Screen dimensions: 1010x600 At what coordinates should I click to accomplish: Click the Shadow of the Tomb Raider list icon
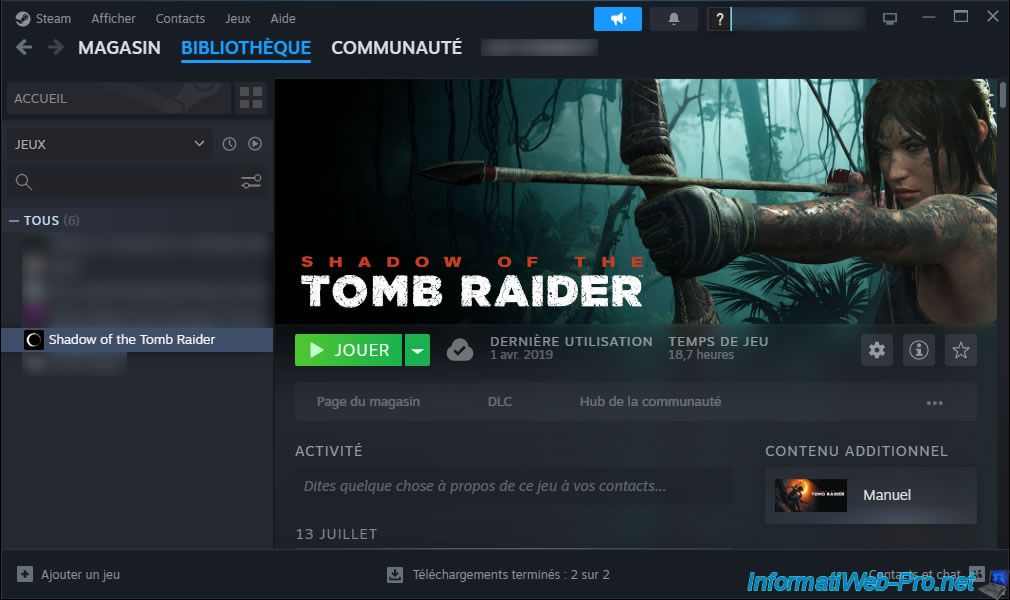[x=33, y=340]
